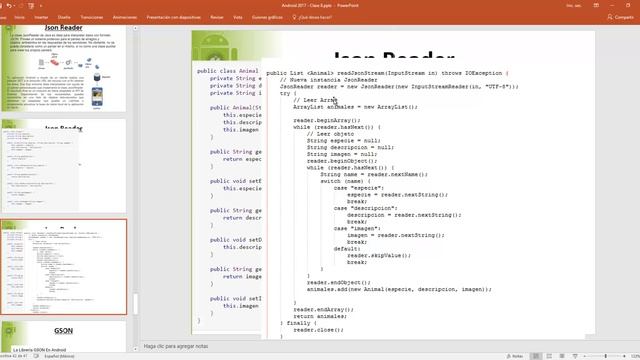Open Ribbon Display Options icon
Screen dimensions: 640x360
click(x=596, y=6)
